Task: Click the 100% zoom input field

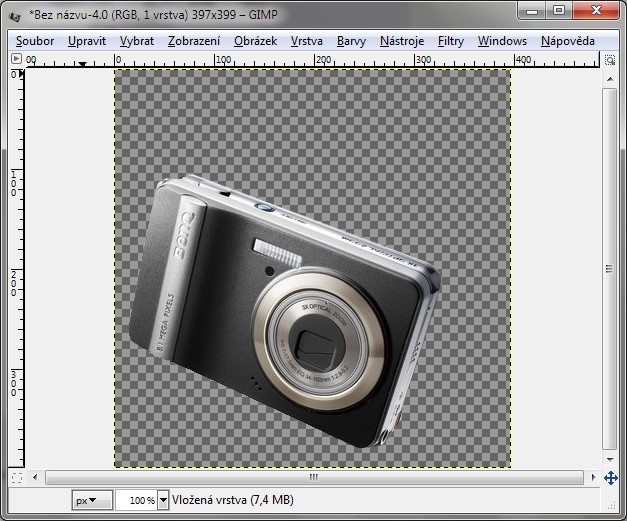Action: (x=137, y=500)
